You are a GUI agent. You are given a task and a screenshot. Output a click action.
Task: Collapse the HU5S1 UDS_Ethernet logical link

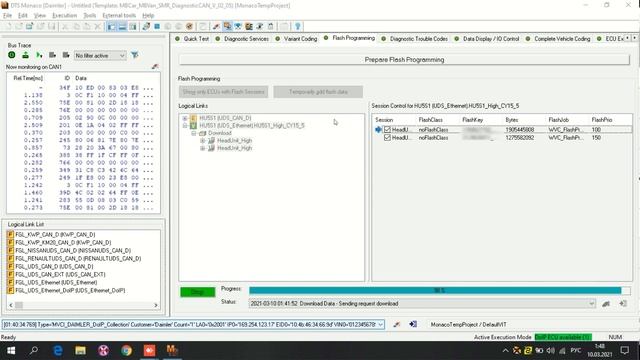[184, 126]
